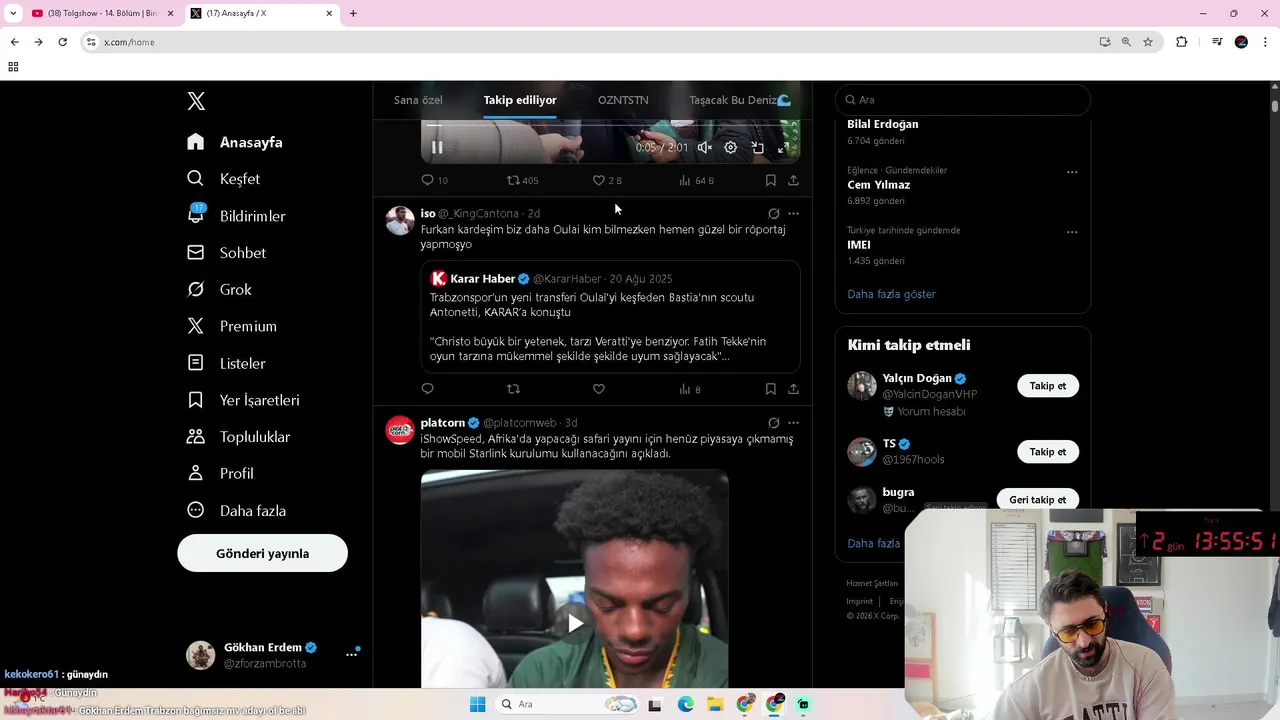This screenshot has height=720, width=1280.
Task: Bookmark this page with the star icon
Action: click(x=1148, y=42)
